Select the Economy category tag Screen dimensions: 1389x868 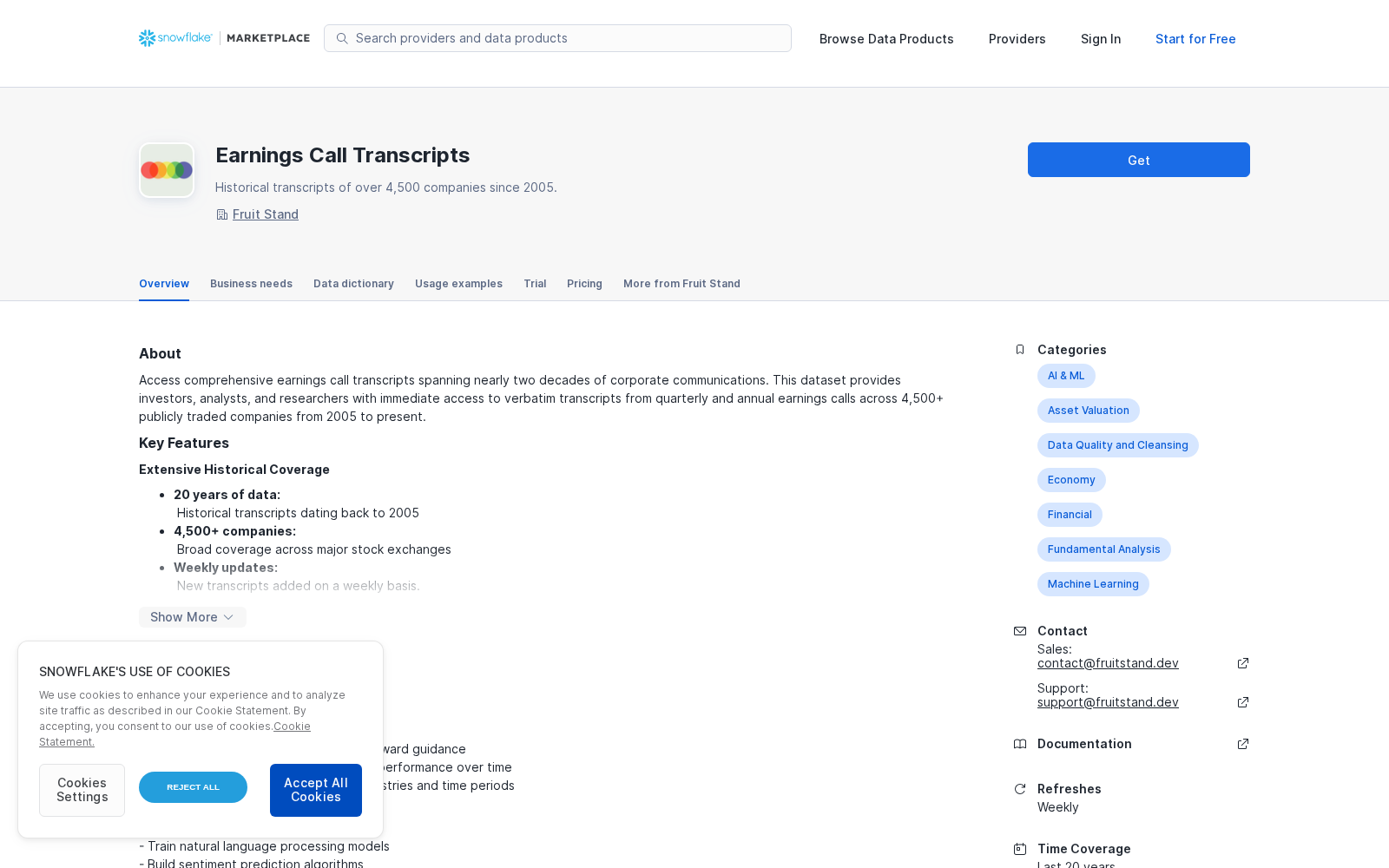tap(1071, 480)
